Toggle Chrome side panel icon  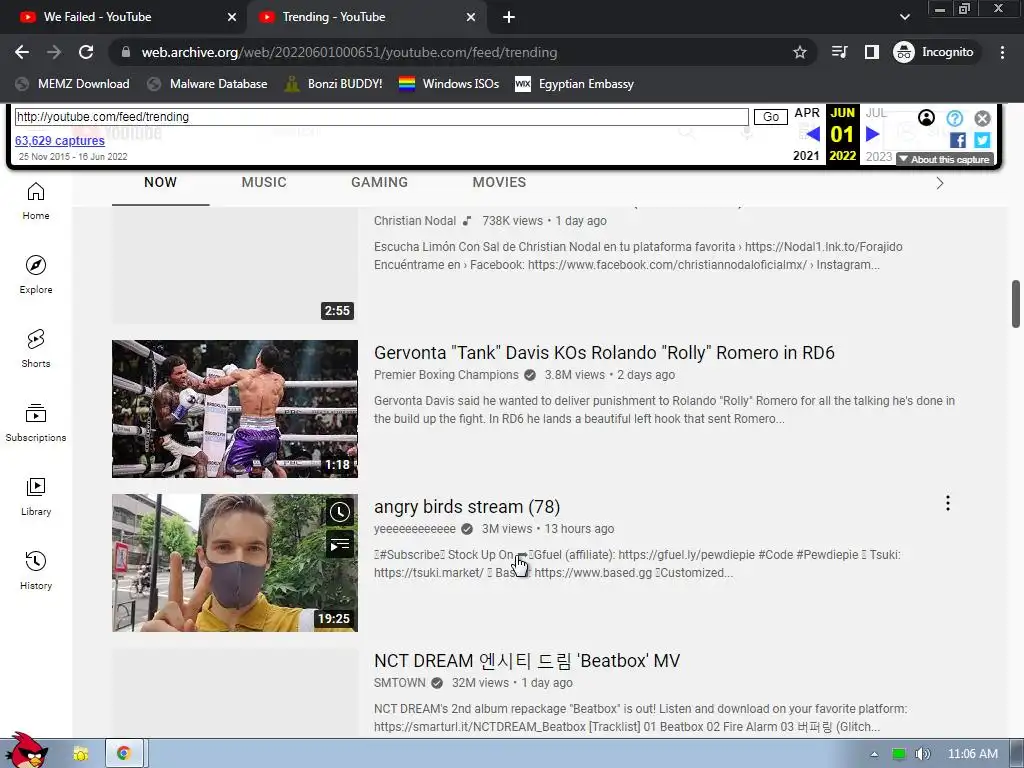tap(872, 52)
